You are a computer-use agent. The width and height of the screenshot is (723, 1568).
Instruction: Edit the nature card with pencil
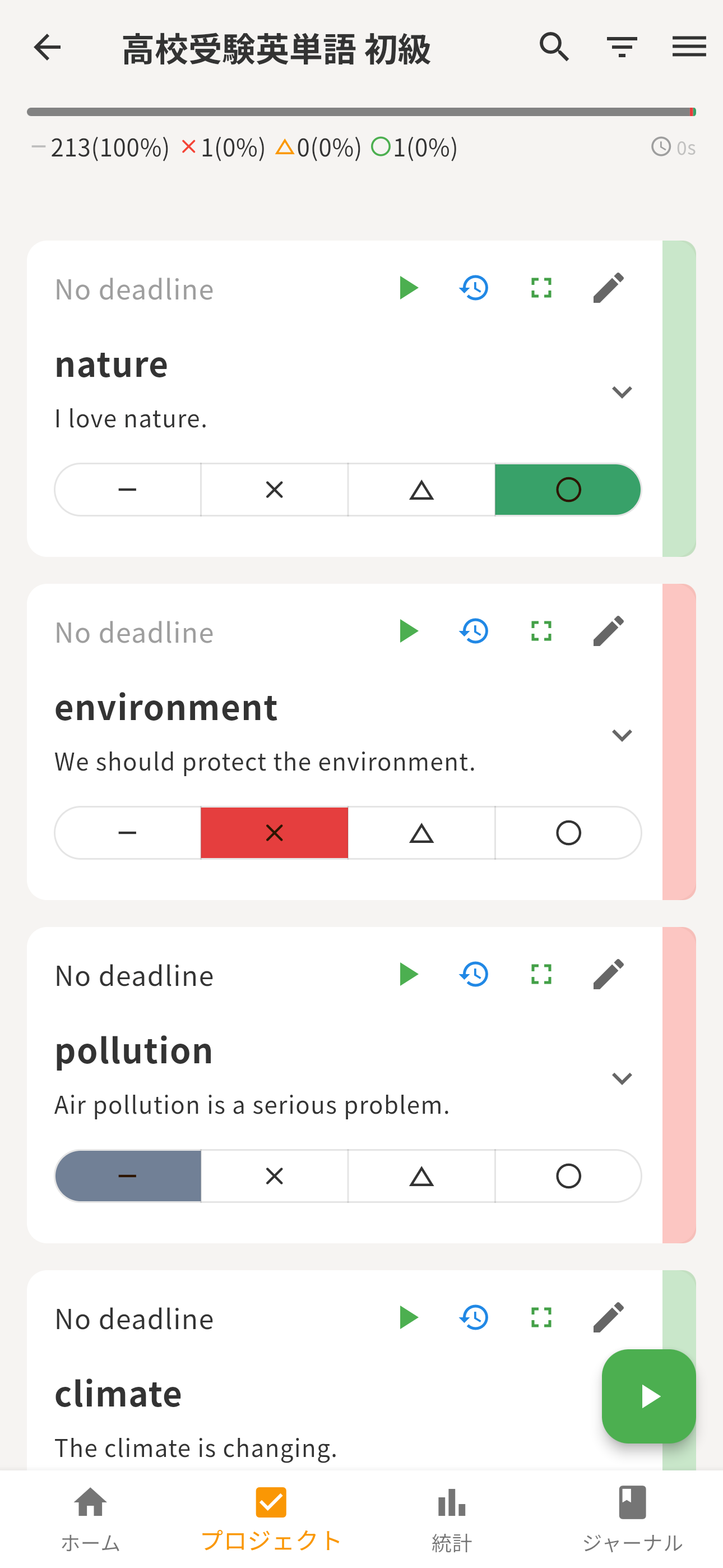[609, 288]
